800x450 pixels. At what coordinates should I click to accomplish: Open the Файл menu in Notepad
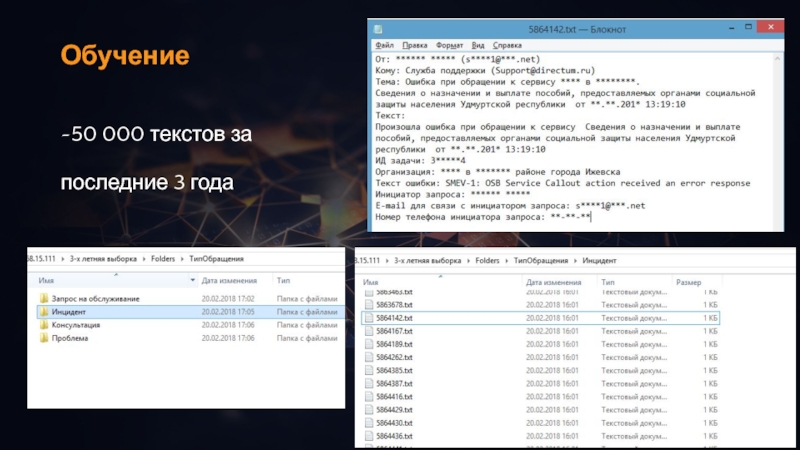384,45
